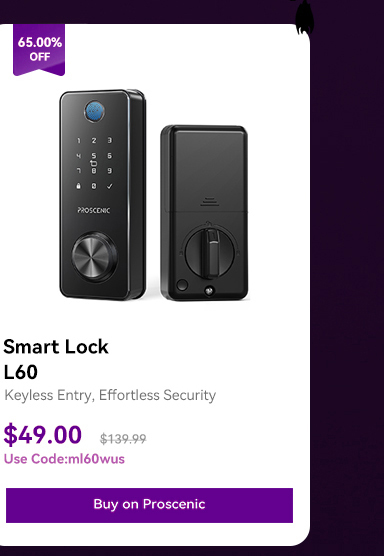This screenshot has width=384, height=556.
Task: Click the small round button on the interior unit
Action: (x=182, y=285)
